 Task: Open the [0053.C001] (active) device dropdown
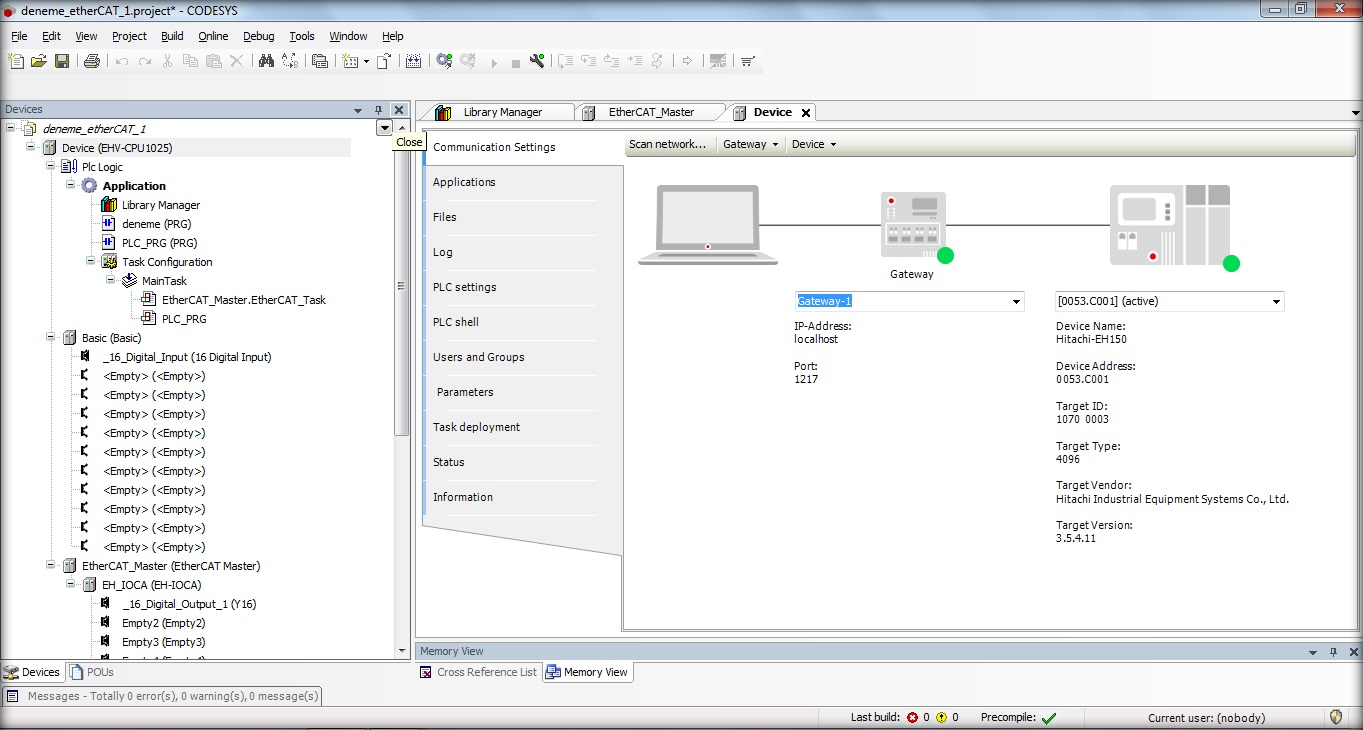(x=1276, y=301)
